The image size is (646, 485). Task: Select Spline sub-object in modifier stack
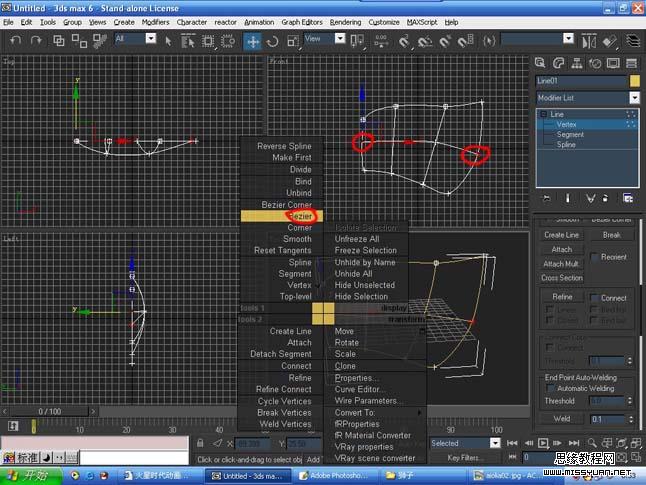(x=566, y=145)
